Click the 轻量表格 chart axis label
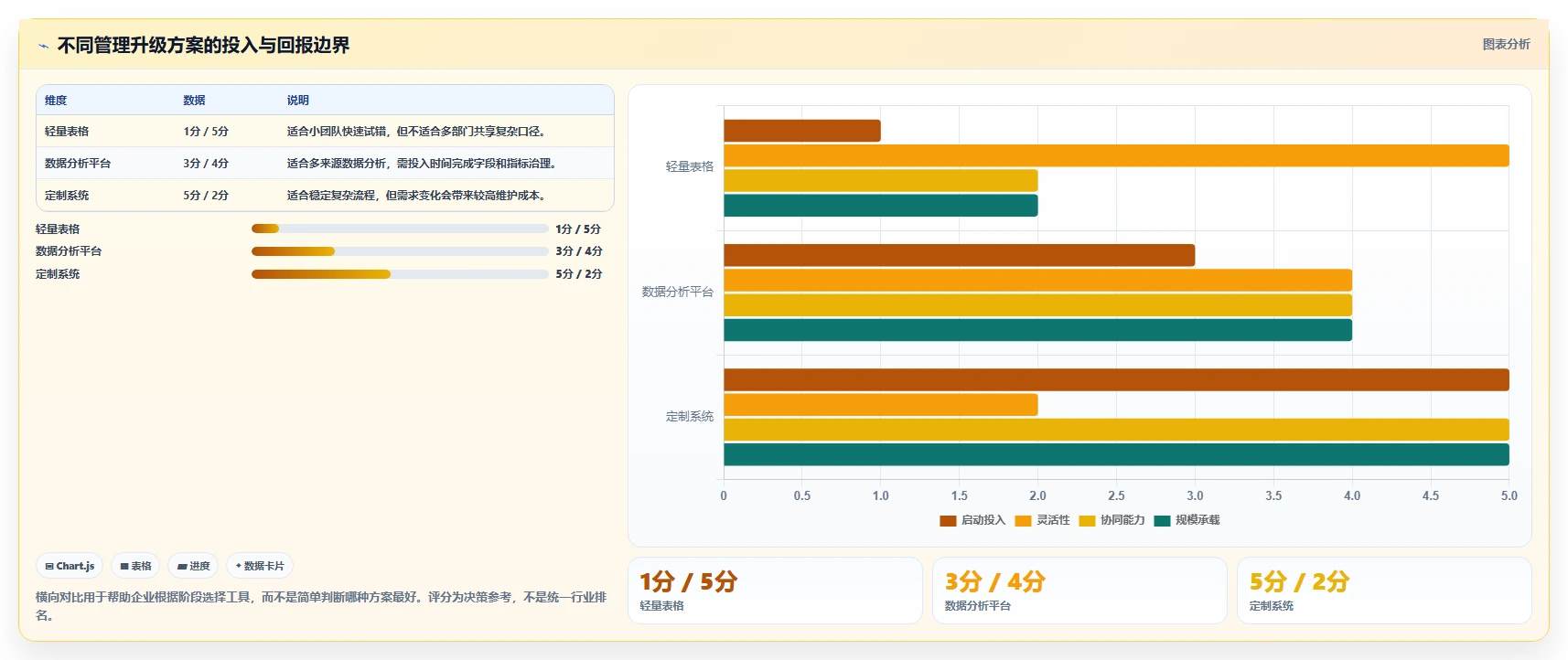Screen dimensions: 1568x660 click(x=690, y=167)
